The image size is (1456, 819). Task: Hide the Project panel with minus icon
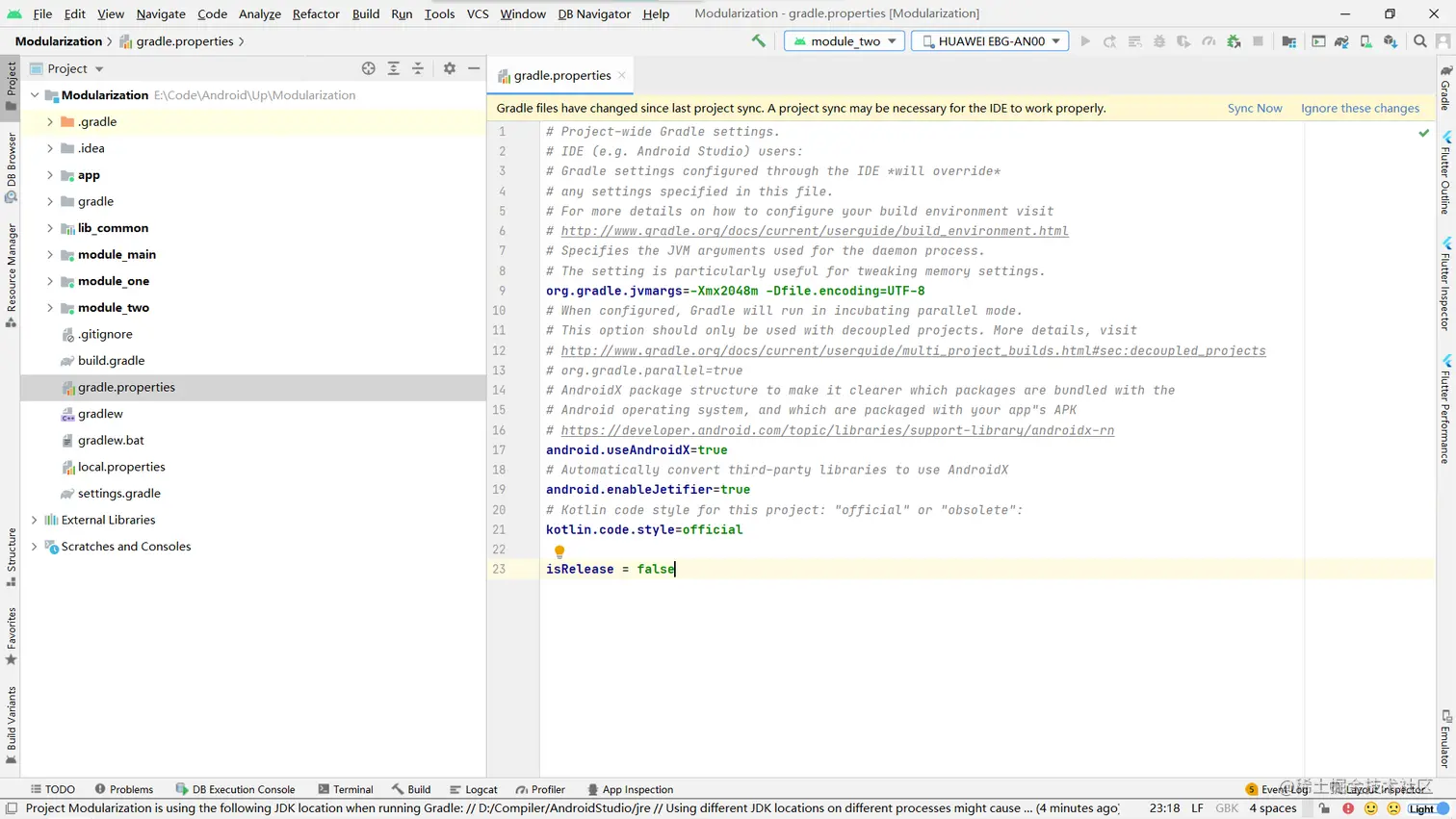(x=474, y=68)
